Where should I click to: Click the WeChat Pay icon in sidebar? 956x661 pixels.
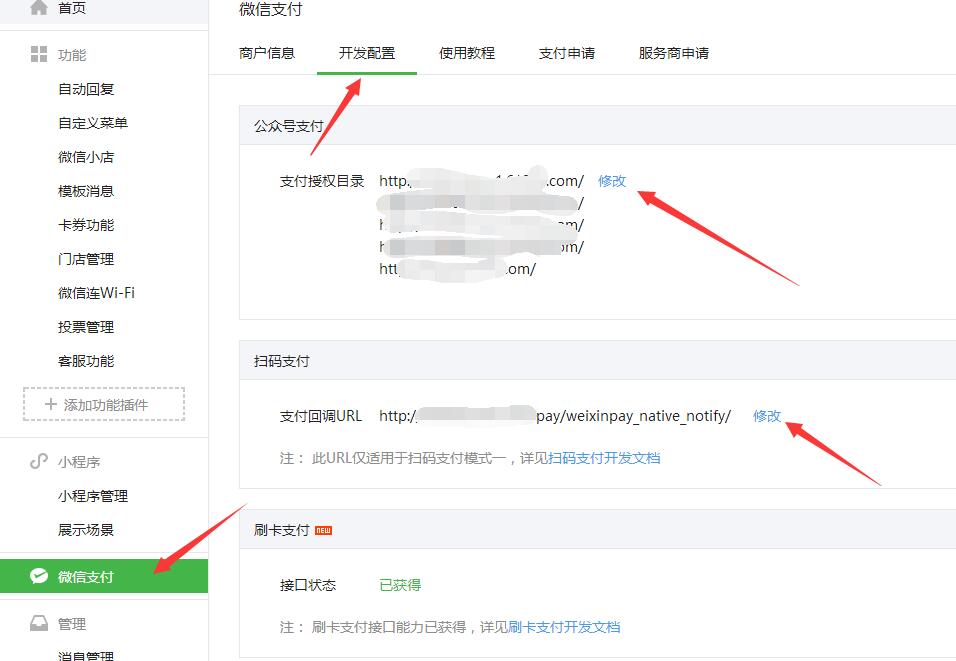39,576
